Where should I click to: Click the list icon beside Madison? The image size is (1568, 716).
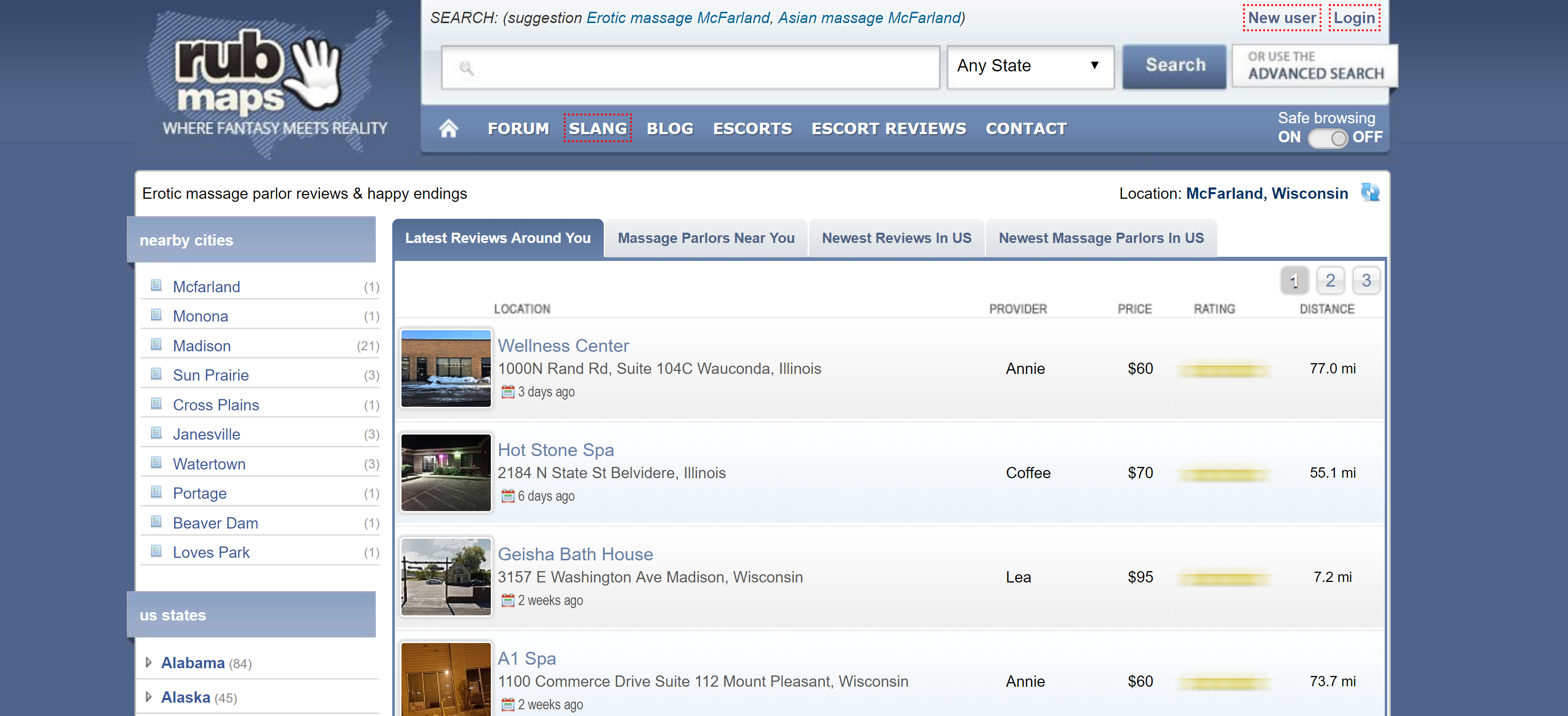pyautogui.click(x=157, y=345)
